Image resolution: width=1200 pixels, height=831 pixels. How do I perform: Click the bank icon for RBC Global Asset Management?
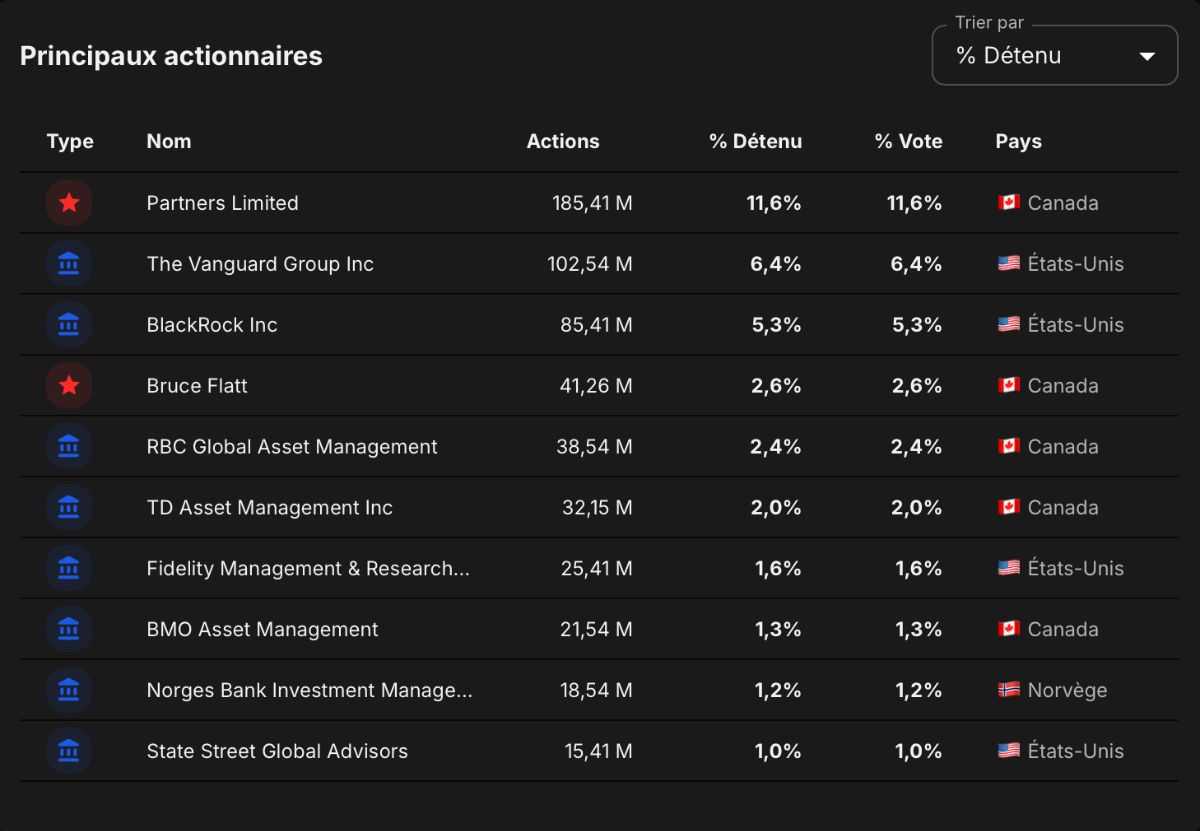69,447
